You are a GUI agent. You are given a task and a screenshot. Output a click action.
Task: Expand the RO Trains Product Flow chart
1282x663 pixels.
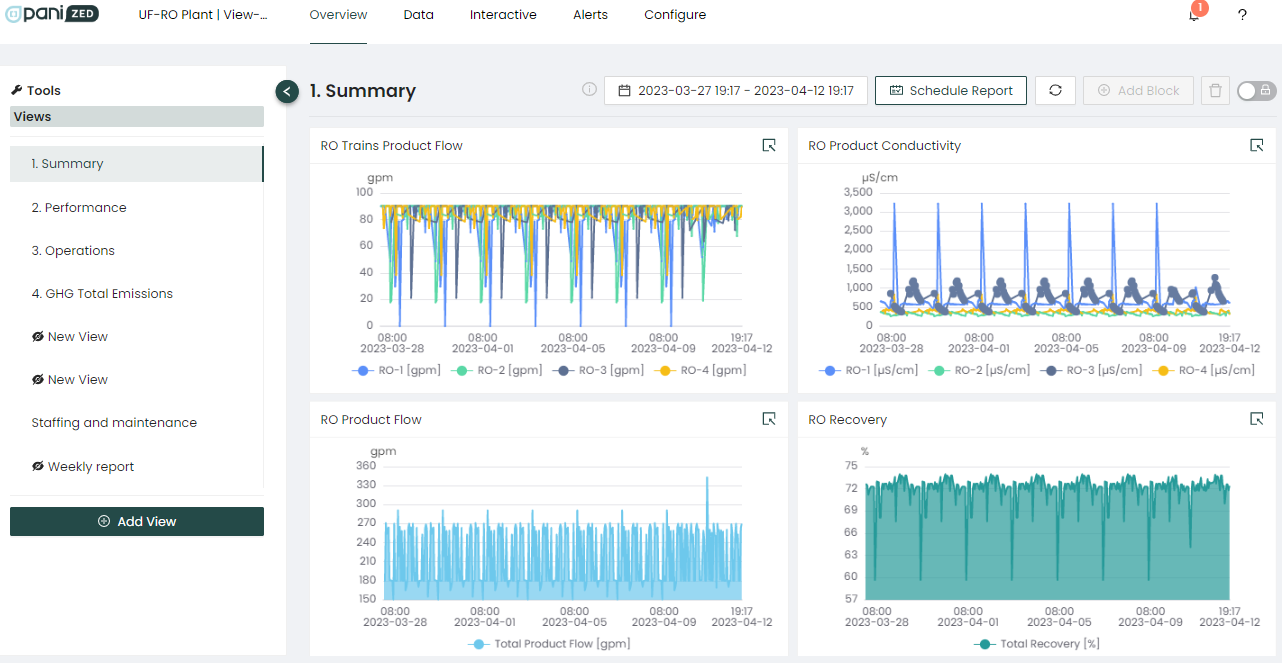point(768,146)
